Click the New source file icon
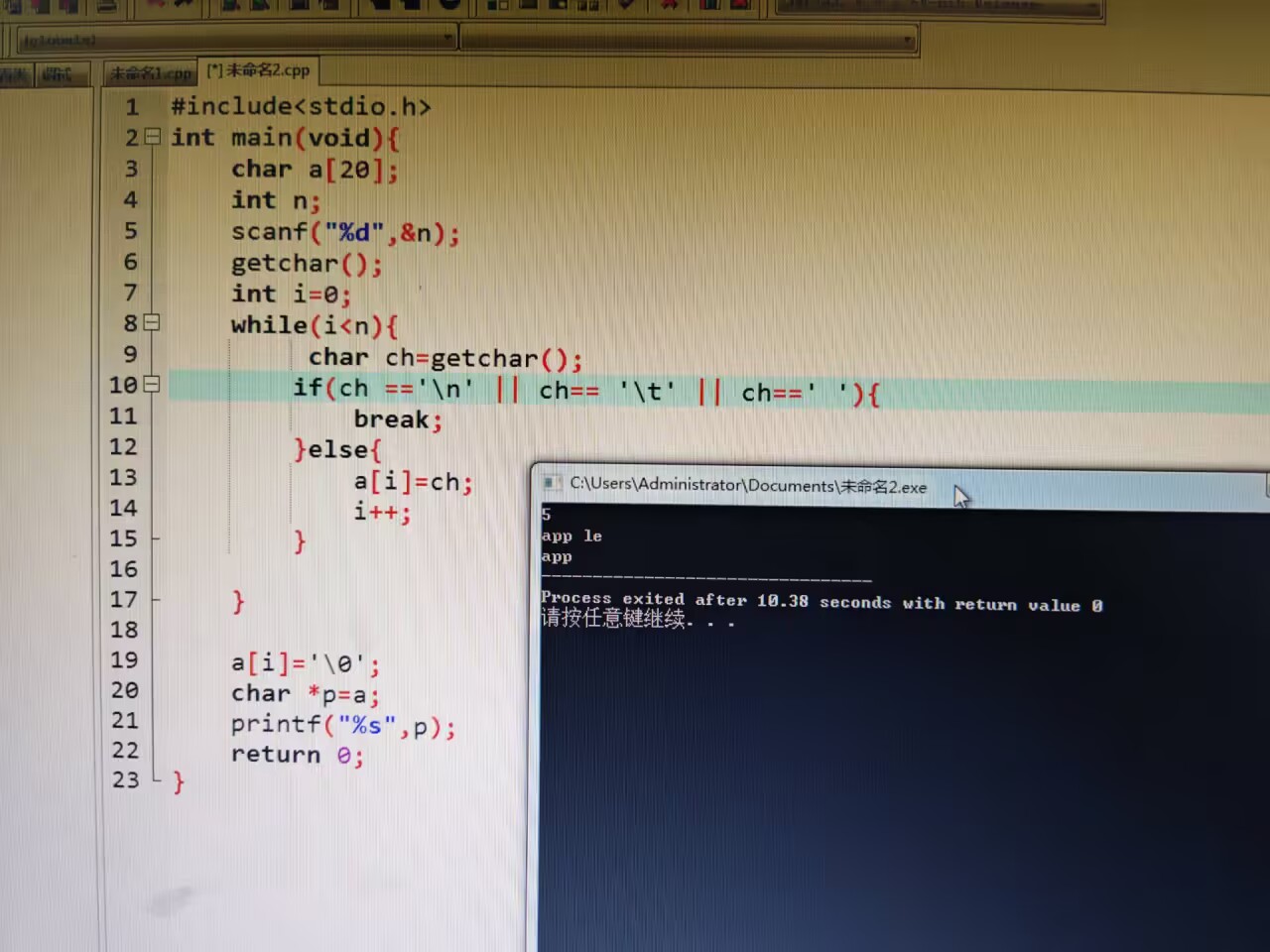Image resolution: width=1270 pixels, height=952 pixels. 15,8
